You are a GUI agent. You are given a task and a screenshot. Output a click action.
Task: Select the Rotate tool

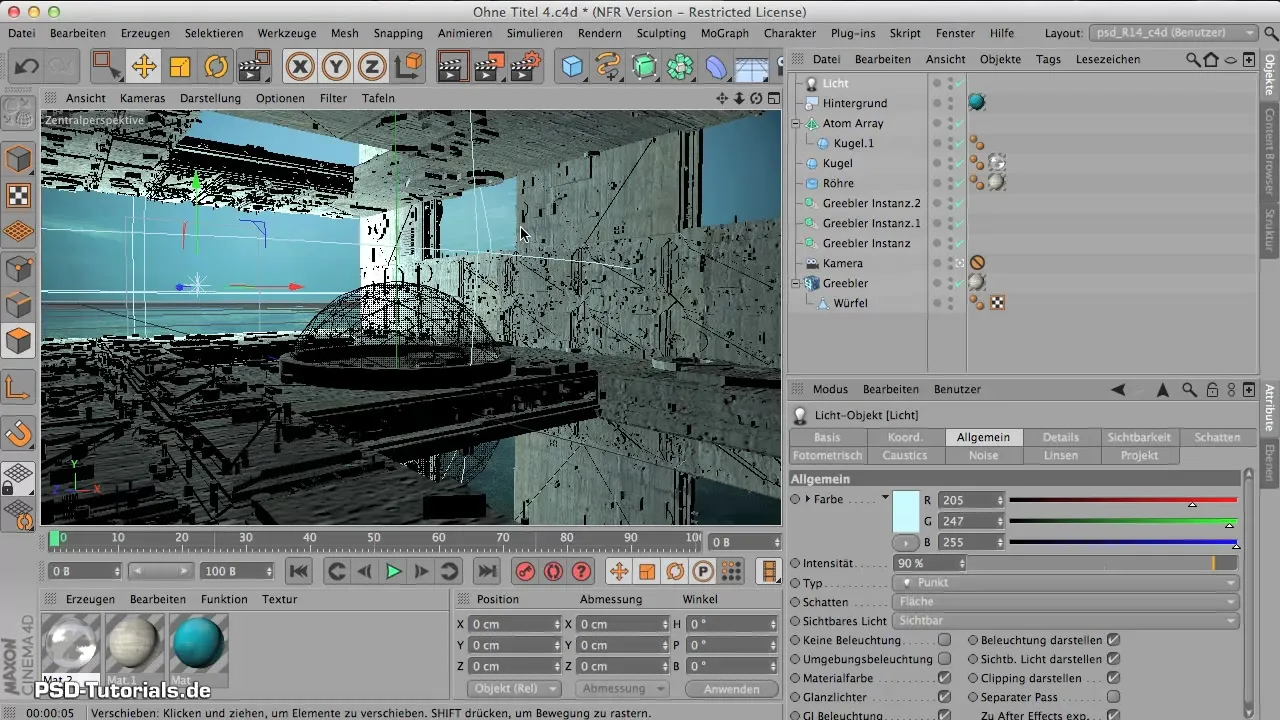coord(216,67)
